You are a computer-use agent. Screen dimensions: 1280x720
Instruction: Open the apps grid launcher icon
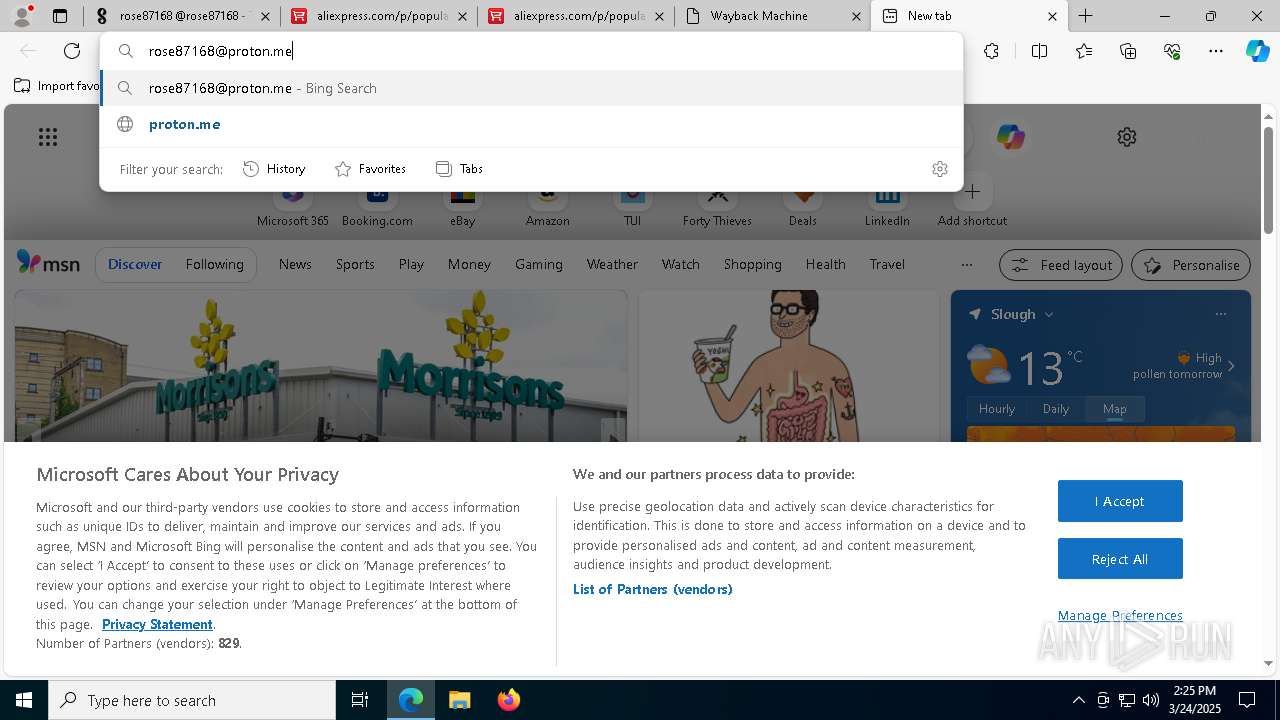48,137
